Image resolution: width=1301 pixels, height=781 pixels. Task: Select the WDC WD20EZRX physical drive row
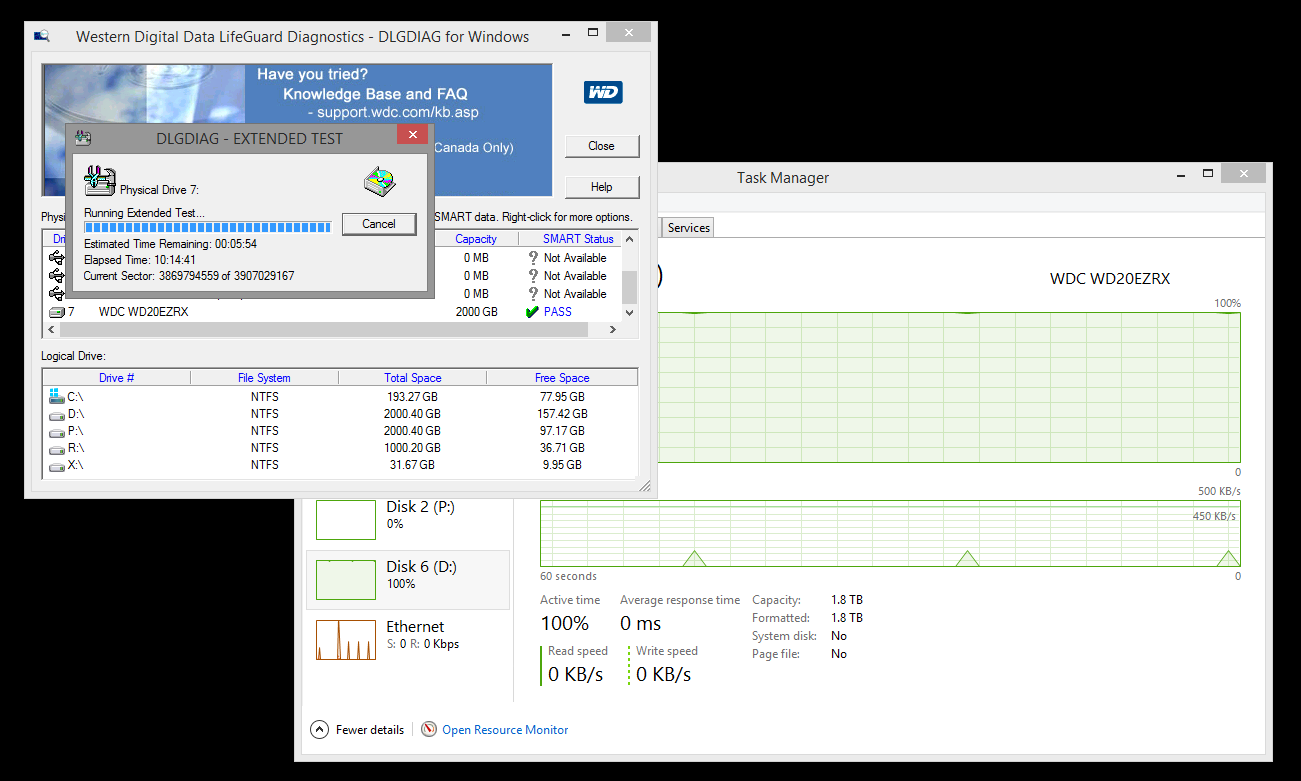332,312
